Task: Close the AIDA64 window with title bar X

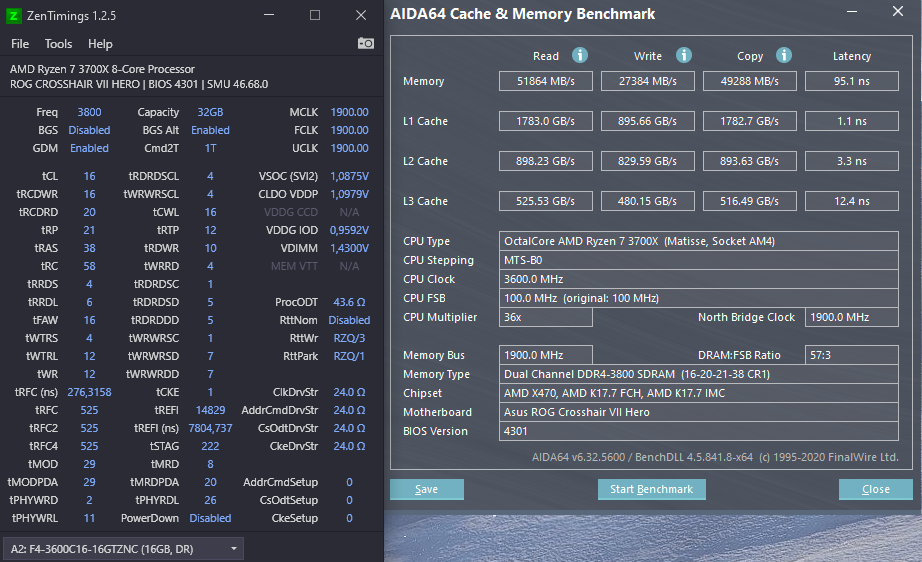Action: [898, 11]
